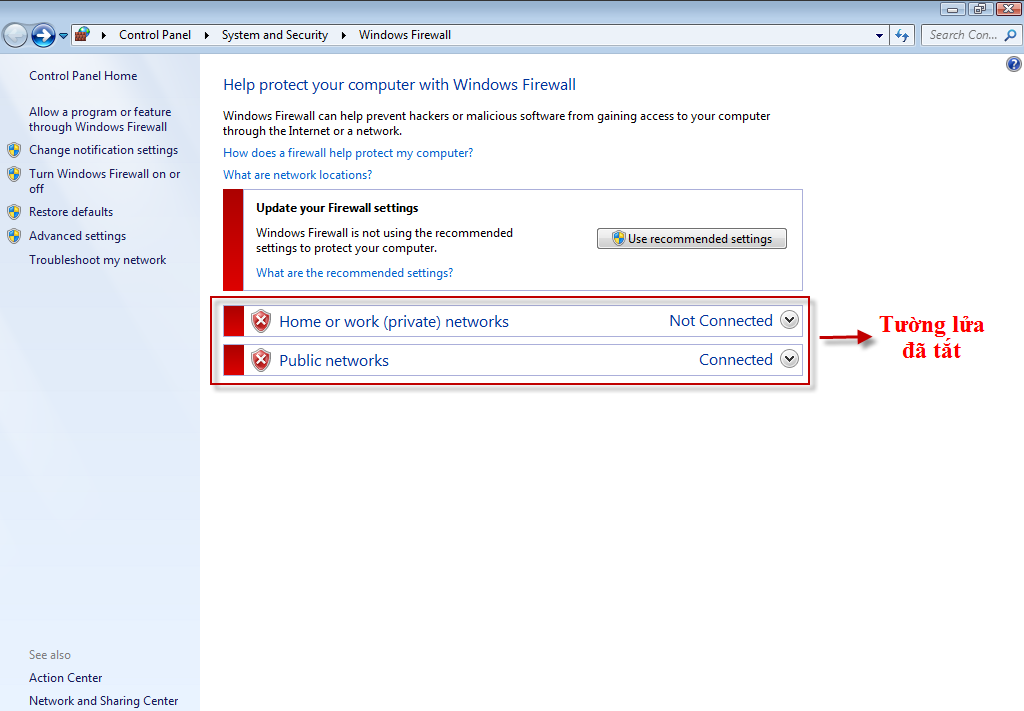Click the red shield icon for Public networks
This screenshot has width=1024, height=711.
click(x=261, y=360)
